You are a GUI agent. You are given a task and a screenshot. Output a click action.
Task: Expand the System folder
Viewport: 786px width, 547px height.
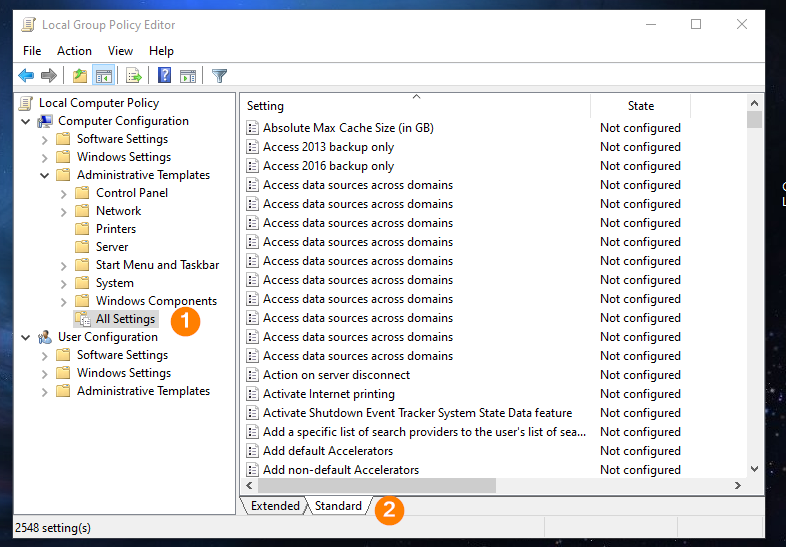(64, 284)
